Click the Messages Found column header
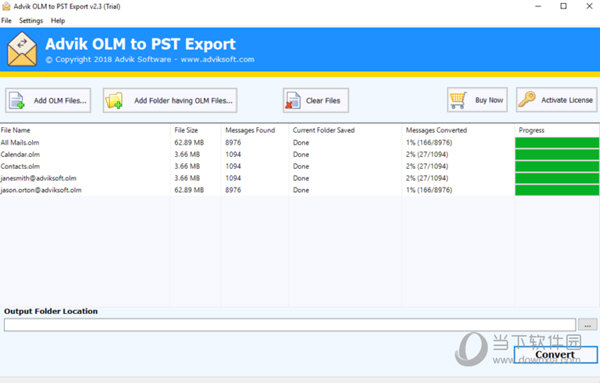The height and width of the screenshot is (383, 600). pyautogui.click(x=250, y=130)
